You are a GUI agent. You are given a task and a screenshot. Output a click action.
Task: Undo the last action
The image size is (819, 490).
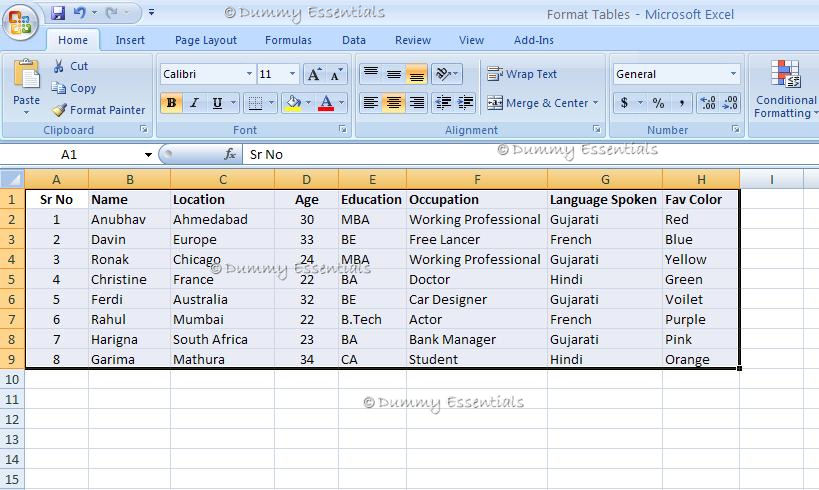click(80, 12)
